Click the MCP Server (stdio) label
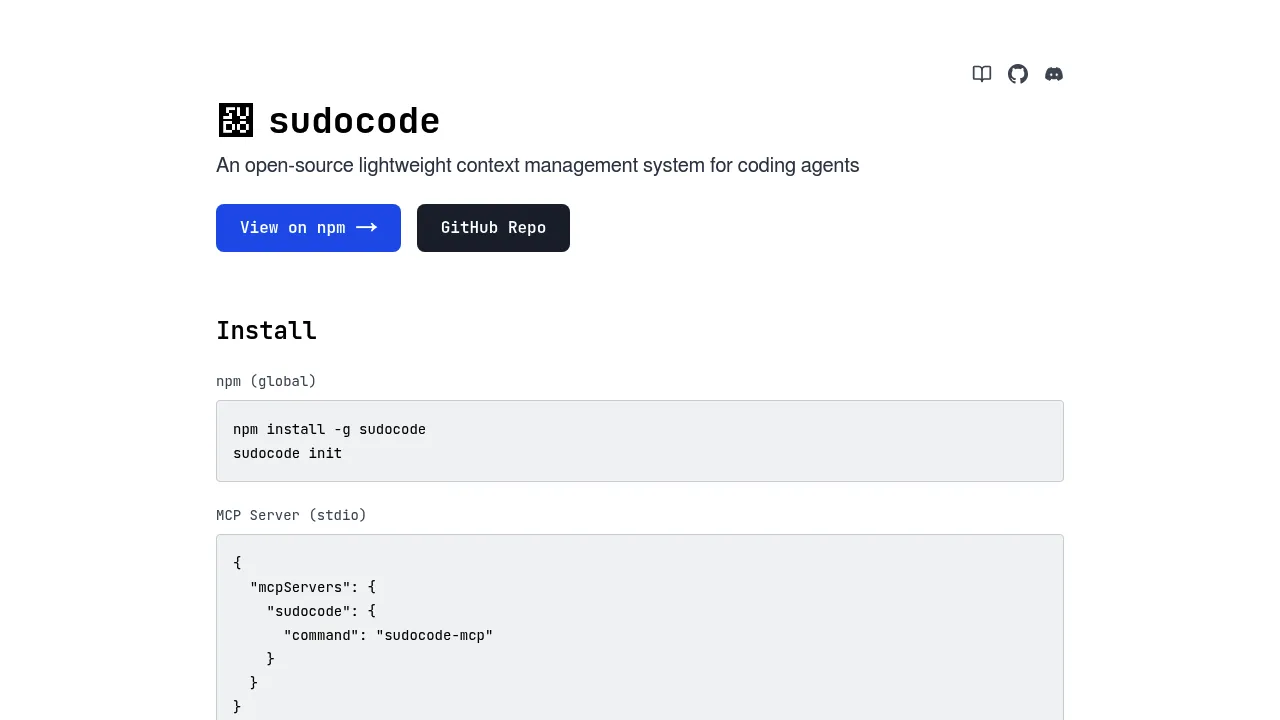The width and height of the screenshot is (1280, 720). (291, 515)
